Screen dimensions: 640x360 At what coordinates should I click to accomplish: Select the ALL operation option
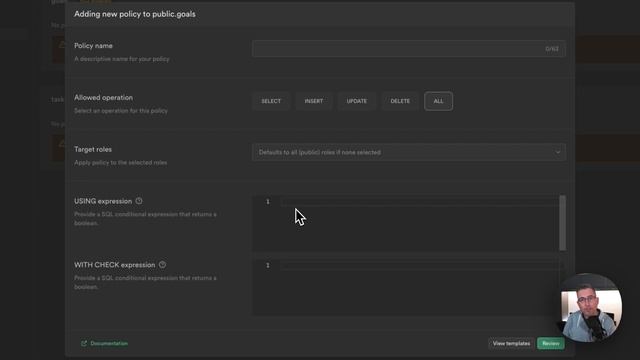[438, 101]
